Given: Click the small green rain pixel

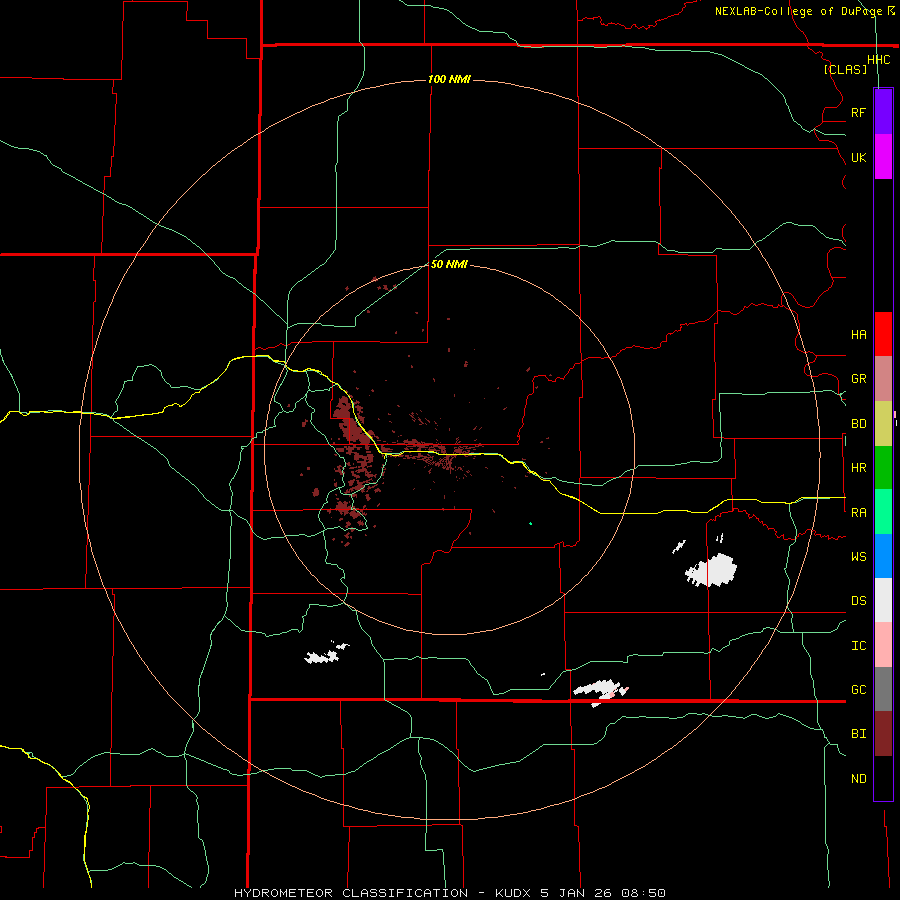Looking at the screenshot, I should coord(530,523).
